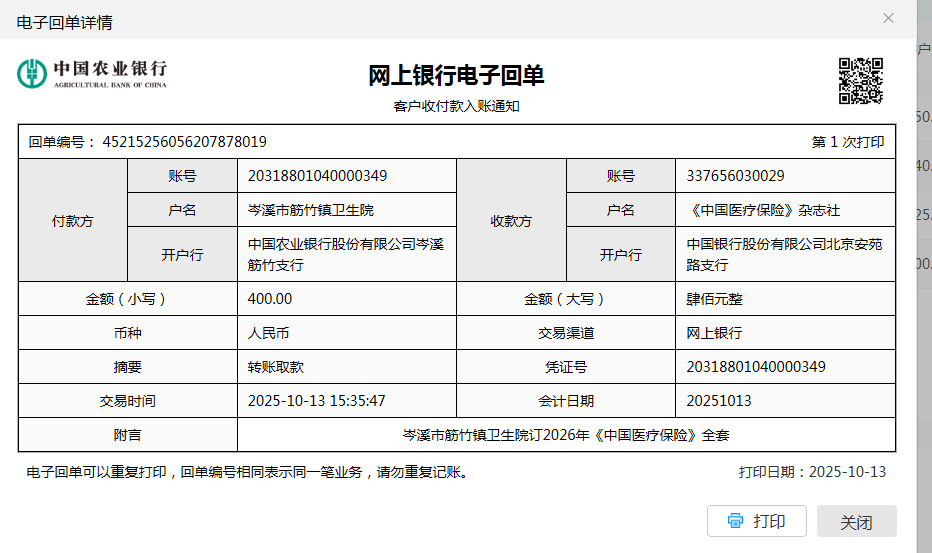
Task: Click the QR code on the receipt
Action: (860, 81)
